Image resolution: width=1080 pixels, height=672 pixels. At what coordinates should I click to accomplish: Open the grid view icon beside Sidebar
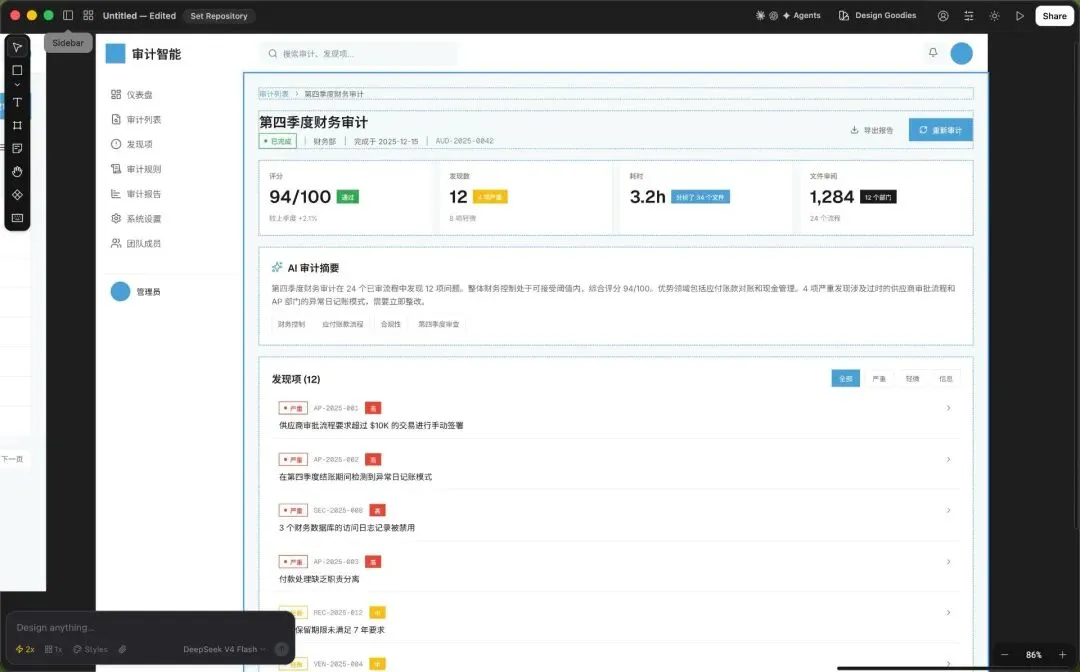click(88, 15)
